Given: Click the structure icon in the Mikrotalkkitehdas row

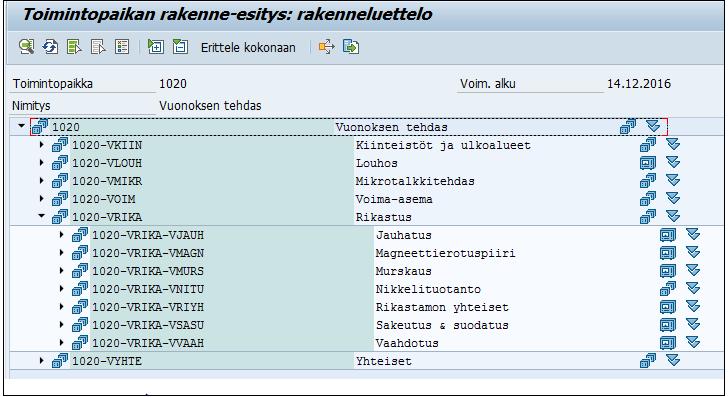Looking at the screenshot, I should pos(648,181).
